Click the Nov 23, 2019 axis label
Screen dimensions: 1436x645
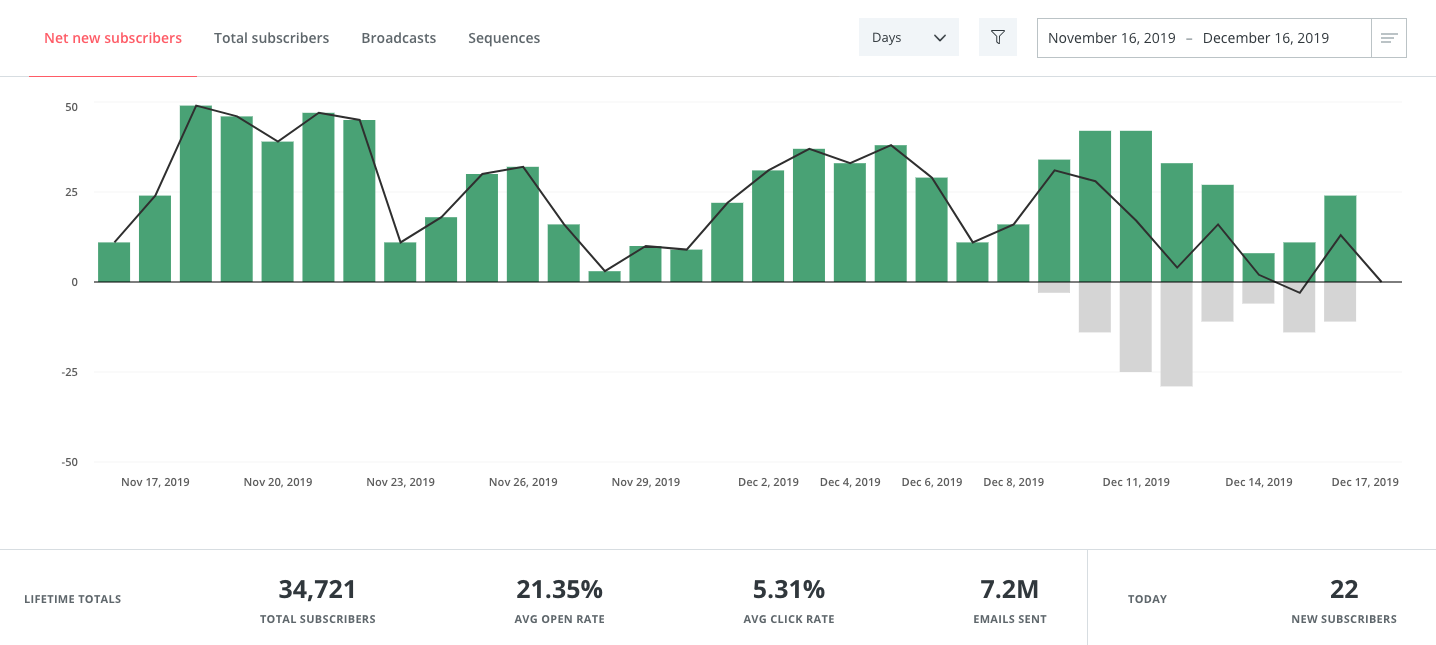click(400, 482)
